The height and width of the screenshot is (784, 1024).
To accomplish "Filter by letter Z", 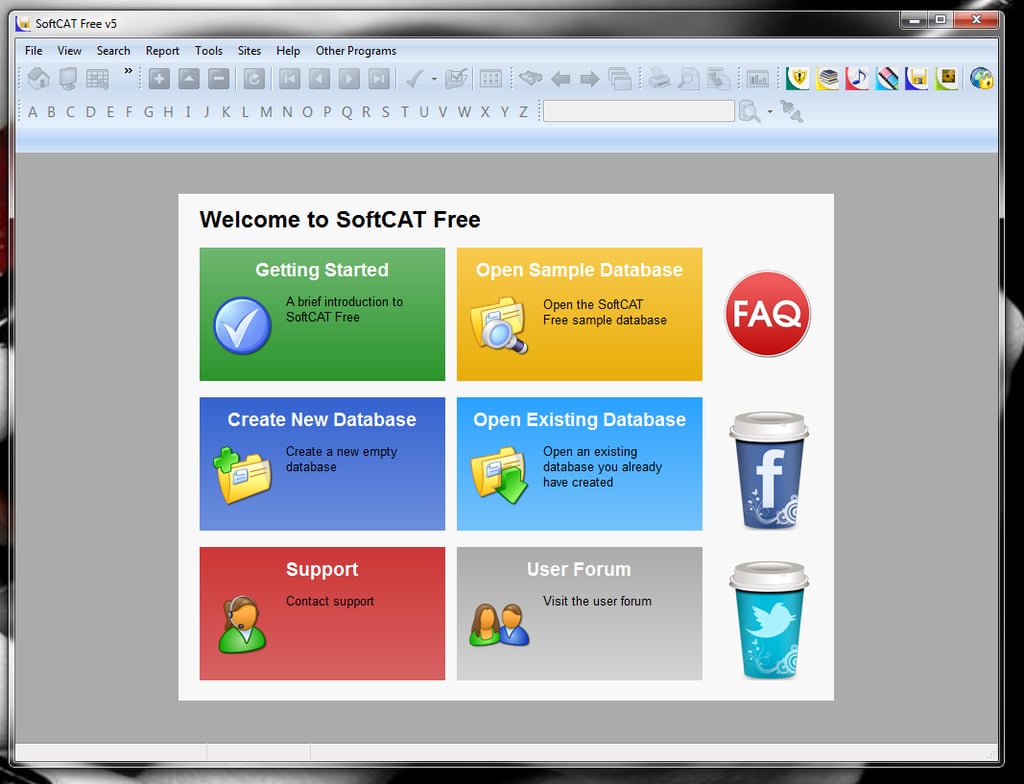I will click(x=523, y=112).
